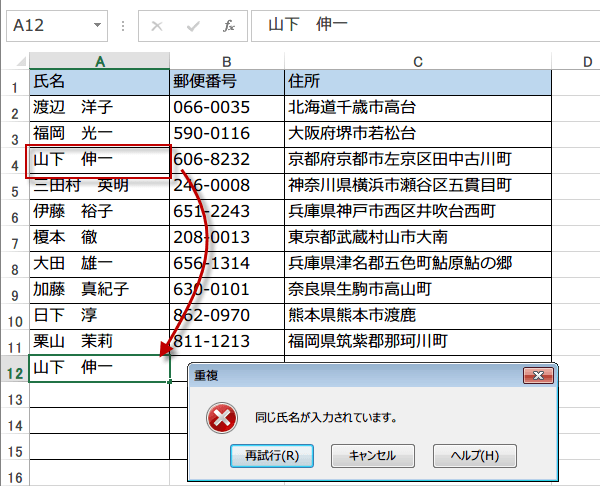The height and width of the screenshot is (486, 600).
Task: Click address 兵庫県津名郡五色町鮎原鮎の郷
Action: tap(418, 264)
